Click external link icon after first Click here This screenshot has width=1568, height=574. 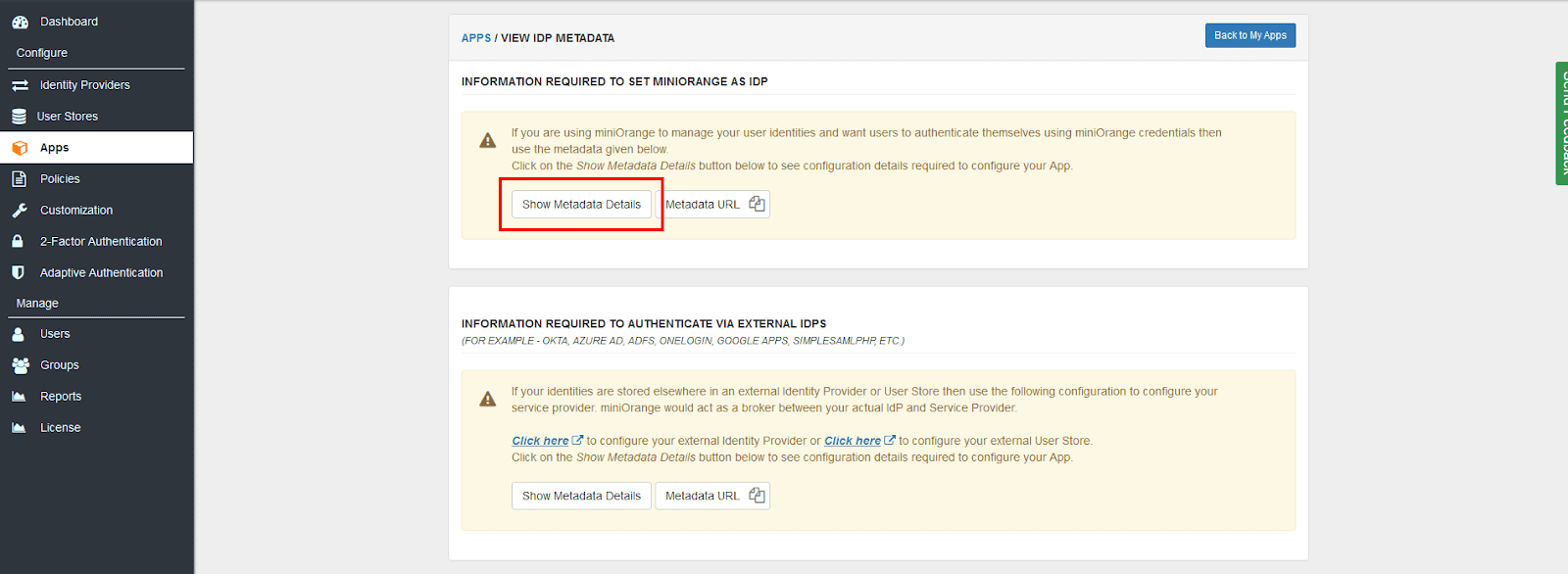(x=577, y=441)
